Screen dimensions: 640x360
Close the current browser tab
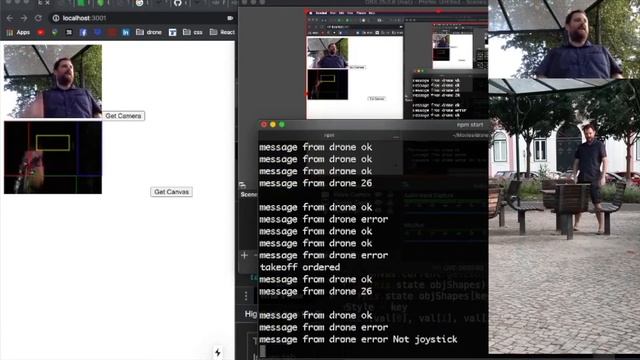[47, 3]
